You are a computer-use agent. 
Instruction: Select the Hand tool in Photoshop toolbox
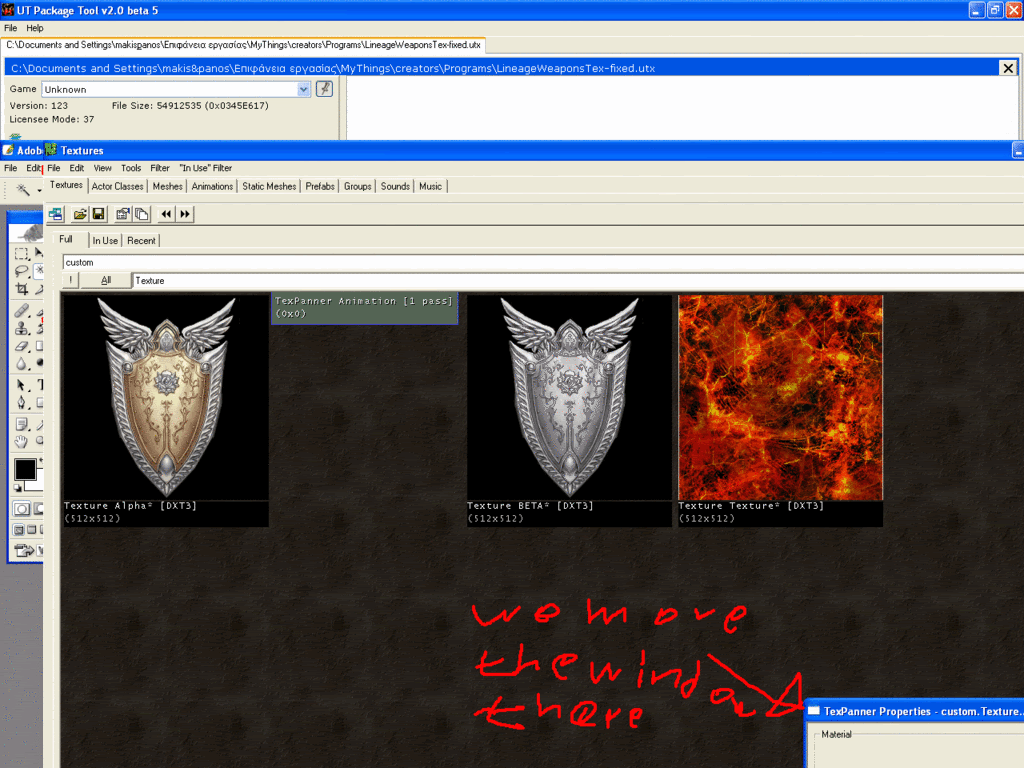[22, 441]
